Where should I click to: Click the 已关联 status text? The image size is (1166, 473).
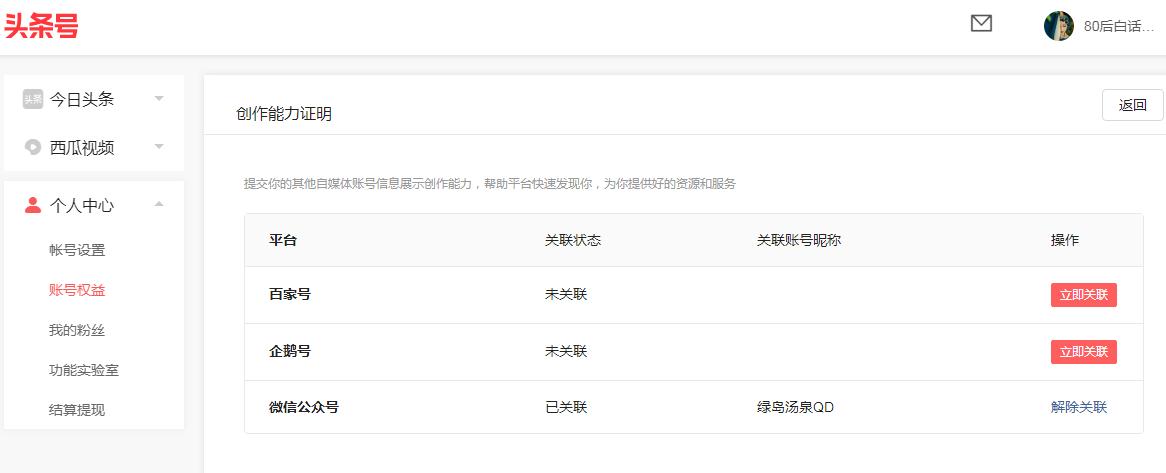[x=566, y=408]
